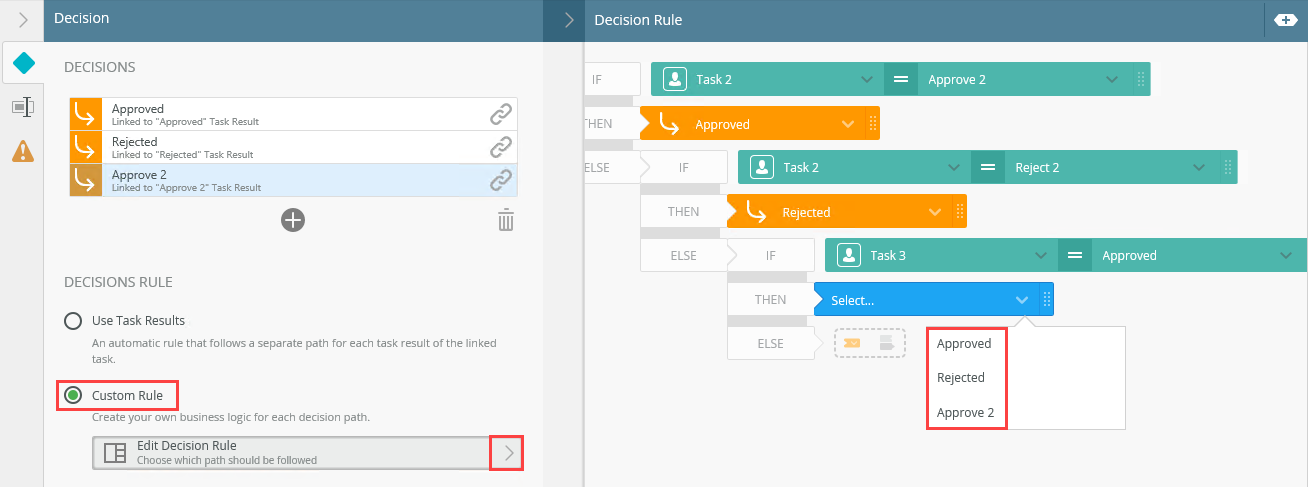Viewport: 1308px width, 487px height.
Task: Click user icon in Task 3 block
Action: (849, 255)
